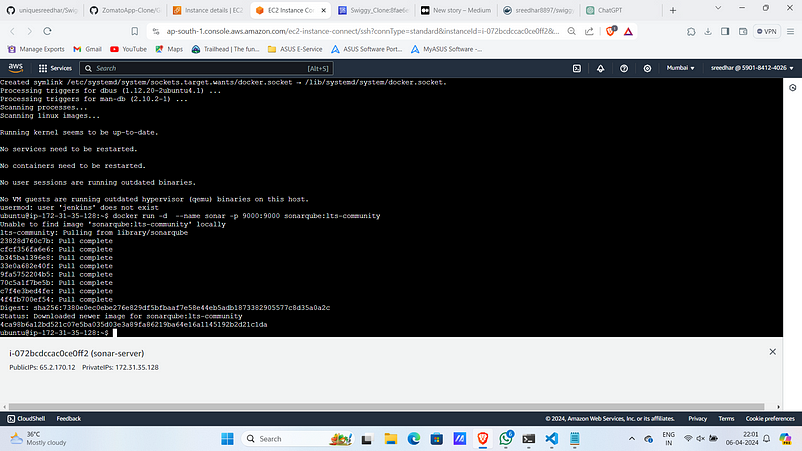Click the address bar URL
The width and height of the screenshot is (802, 451).
[x=363, y=31]
